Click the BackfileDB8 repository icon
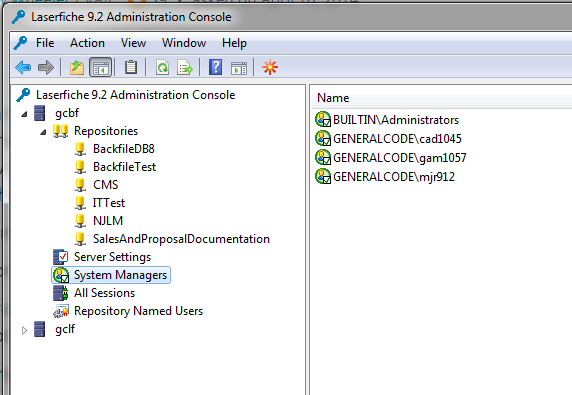 point(80,149)
